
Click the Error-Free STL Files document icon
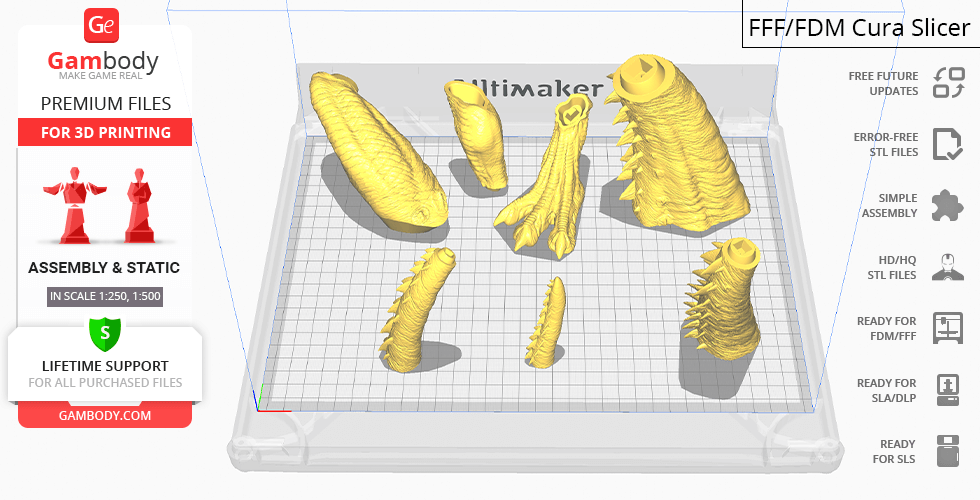point(947,144)
